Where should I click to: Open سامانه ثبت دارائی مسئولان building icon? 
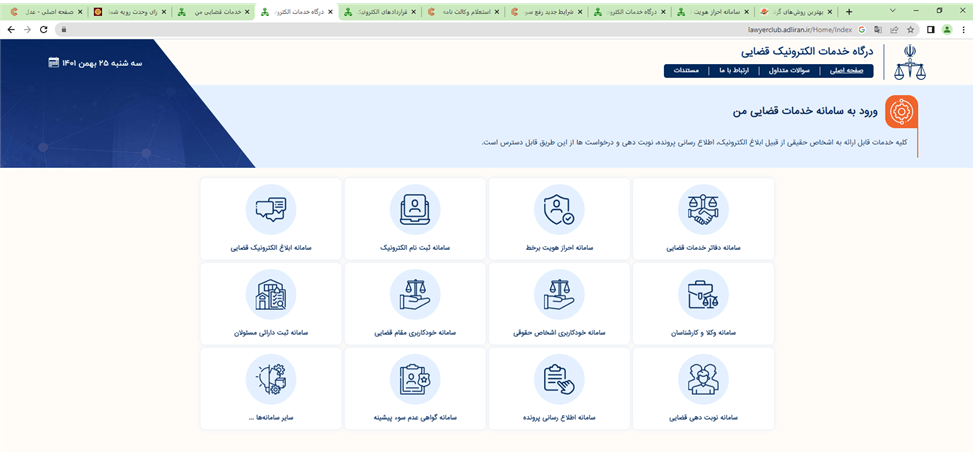271,295
